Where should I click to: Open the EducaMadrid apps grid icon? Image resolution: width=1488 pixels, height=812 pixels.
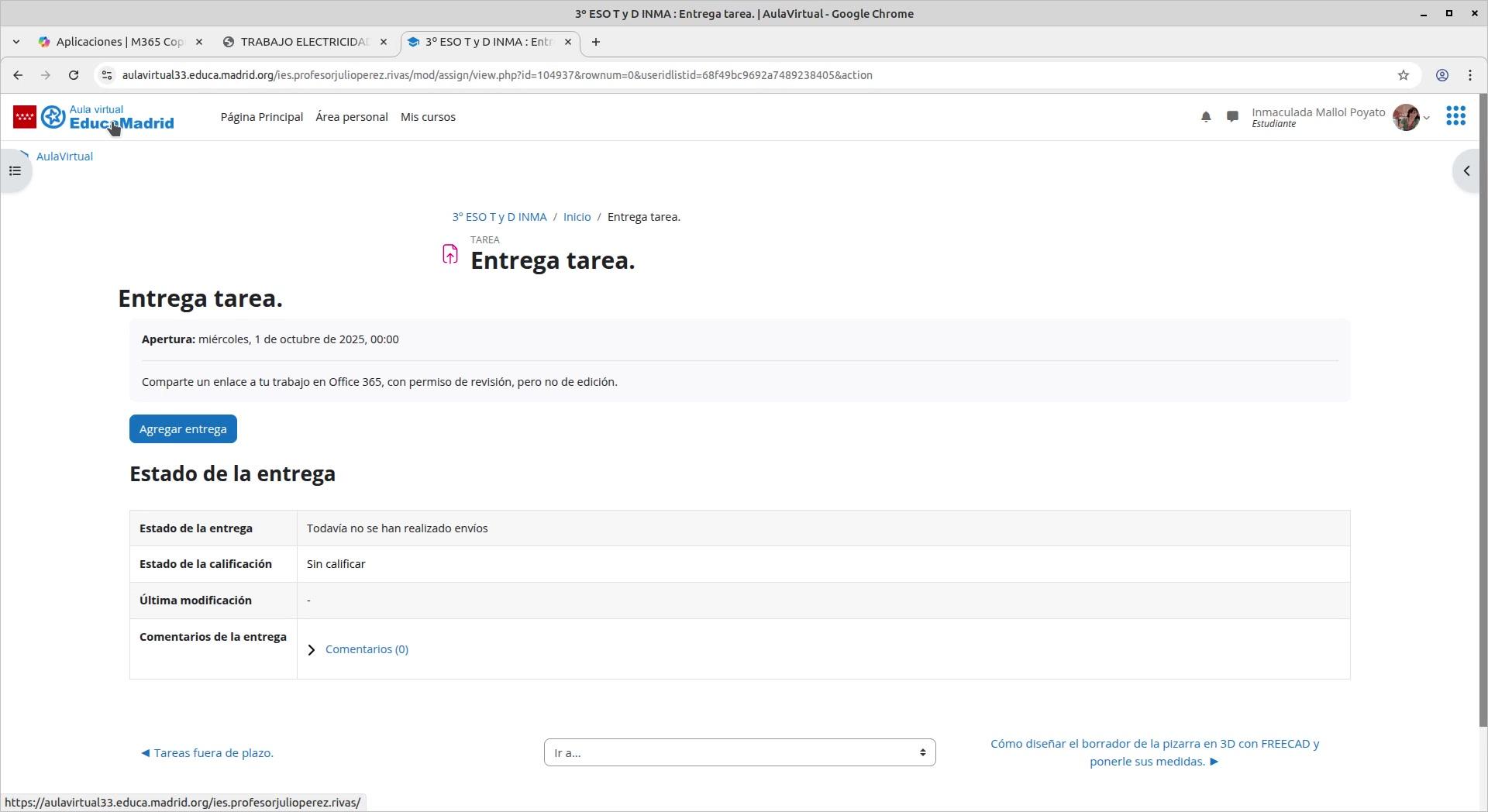(x=1455, y=116)
